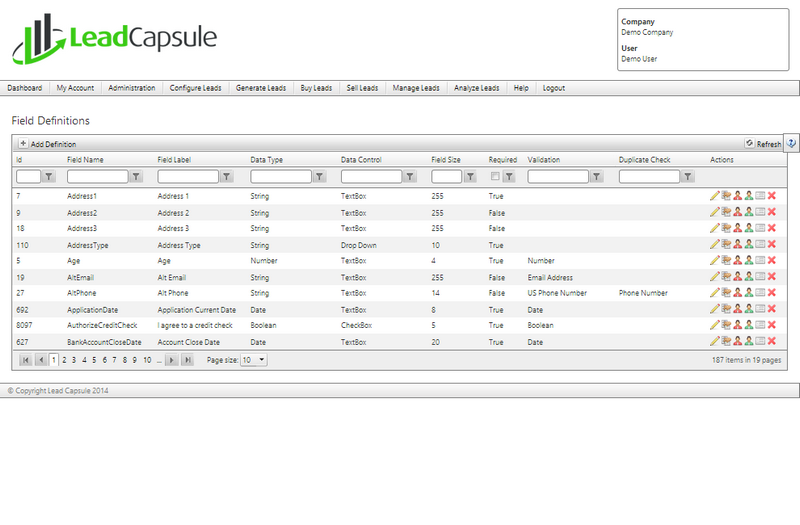Focus the Field Label filter text box
Viewport: 800px width, 525px height.
click(x=188, y=177)
